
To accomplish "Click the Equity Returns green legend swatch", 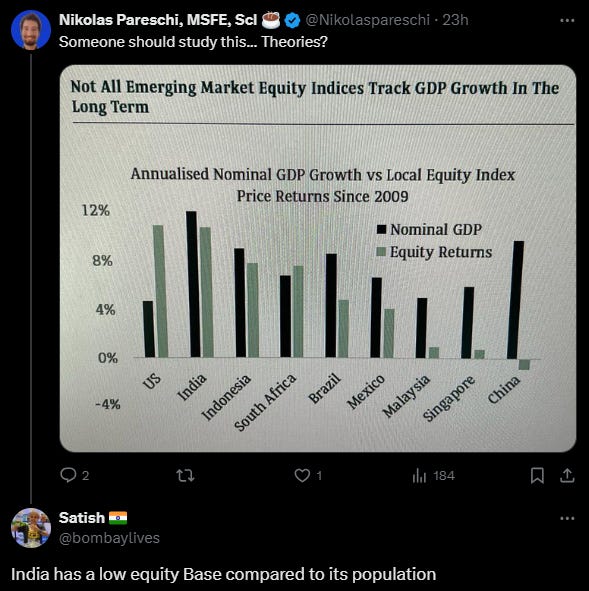I will click(x=381, y=252).
